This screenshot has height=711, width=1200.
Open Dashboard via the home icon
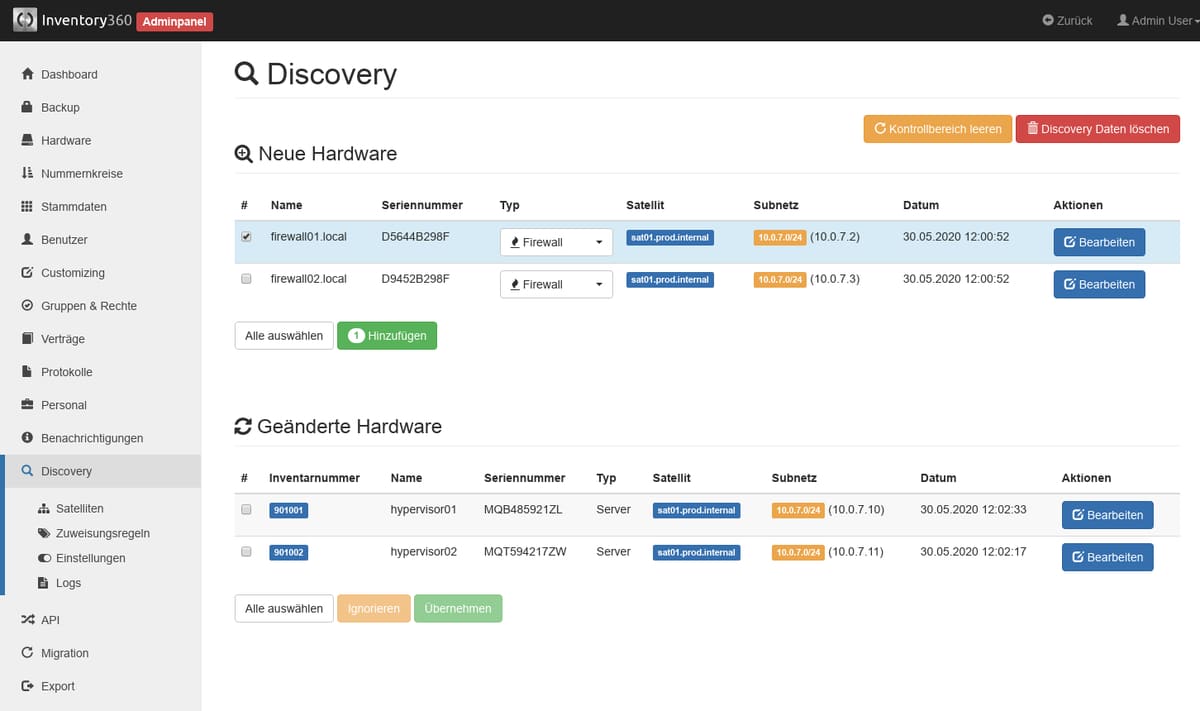click(28, 74)
